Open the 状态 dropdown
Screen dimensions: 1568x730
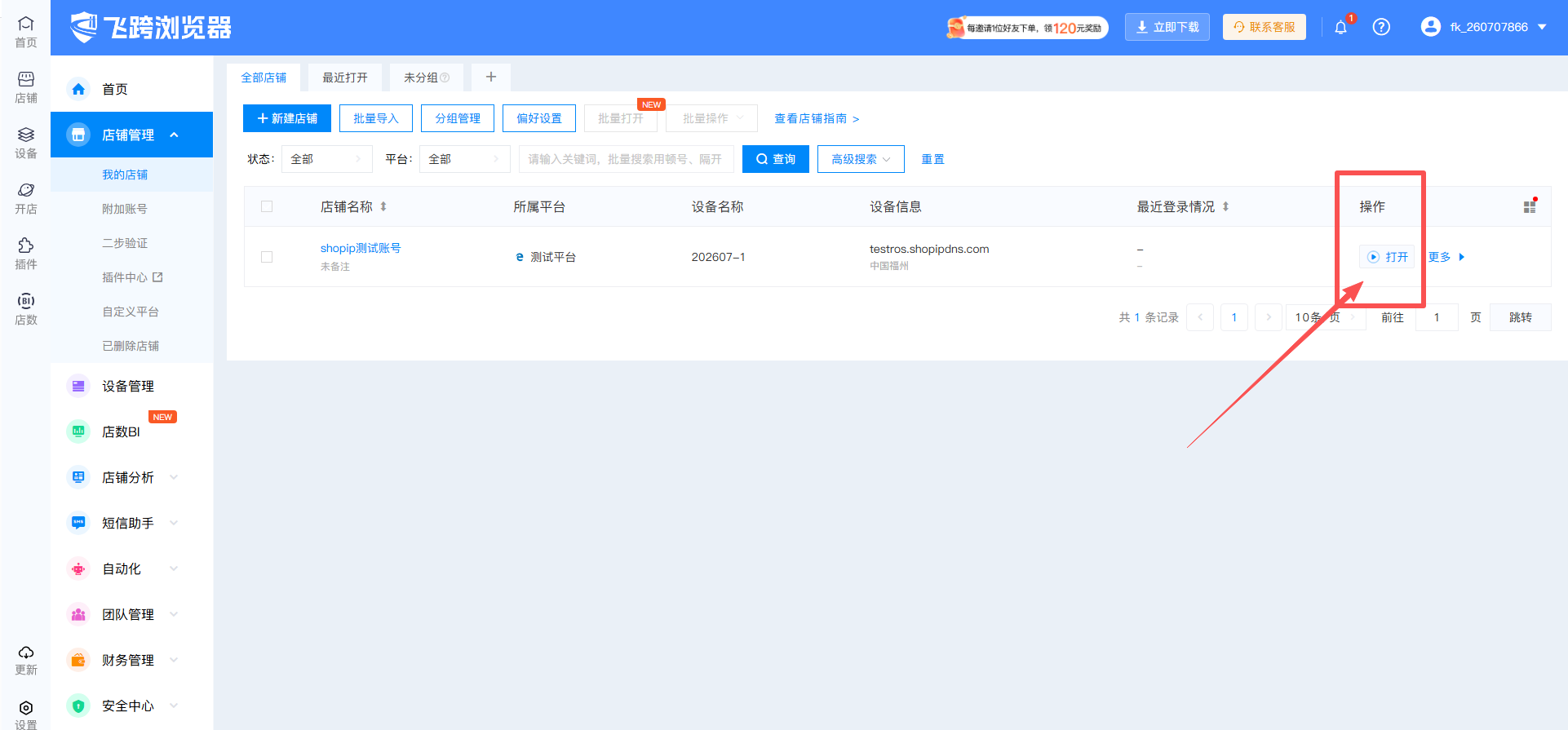point(326,159)
